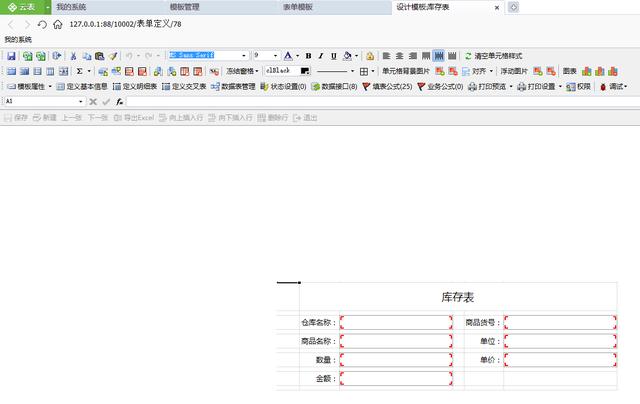
Task: Click the format painter brush icon
Action: pyautogui.click(x=113, y=56)
